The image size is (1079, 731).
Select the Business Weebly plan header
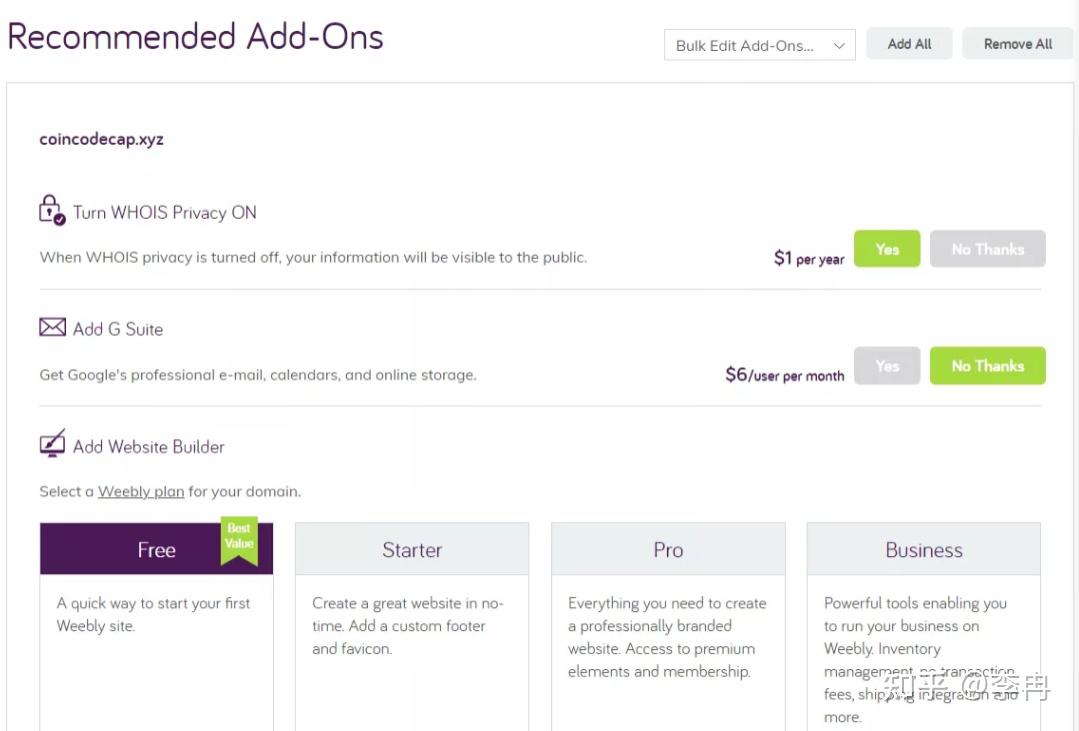point(924,549)
